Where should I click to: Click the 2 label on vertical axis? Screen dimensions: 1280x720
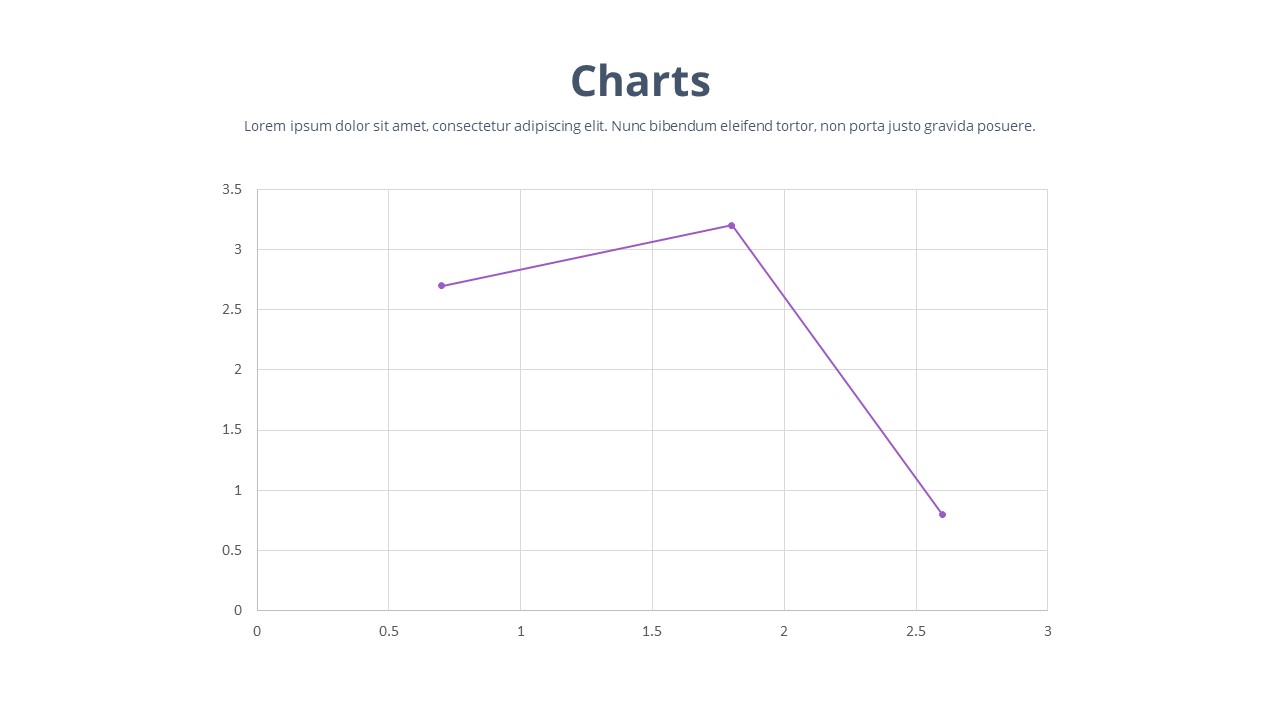click(238, 370)
